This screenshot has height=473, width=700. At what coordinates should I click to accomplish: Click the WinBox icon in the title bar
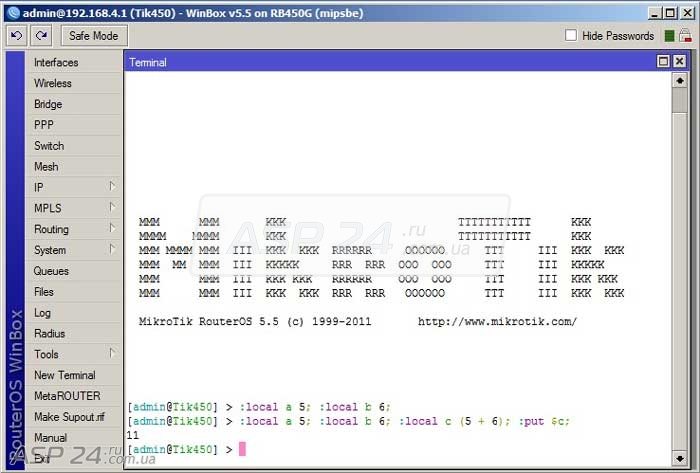[12, 11]
